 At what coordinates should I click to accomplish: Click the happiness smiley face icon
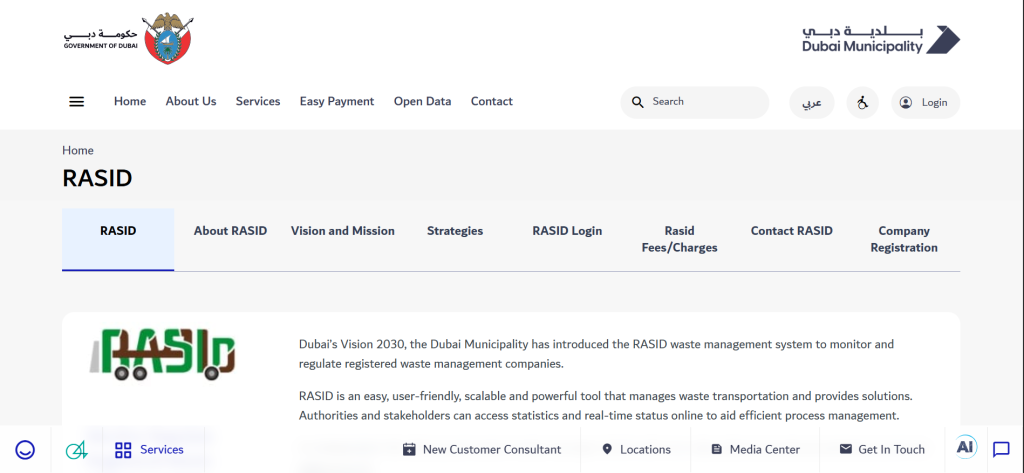click(25, 449)
